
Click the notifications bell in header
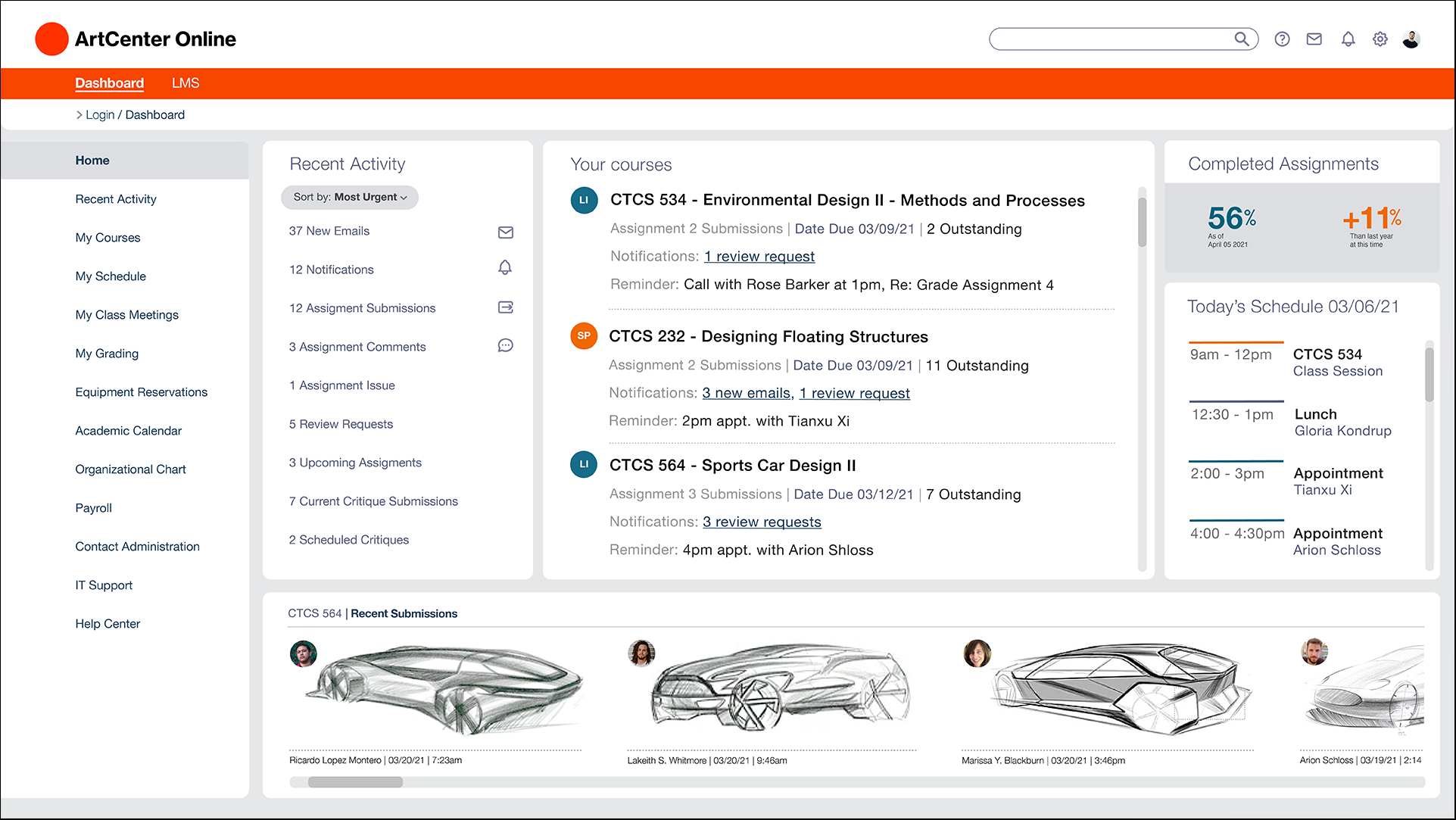point(1348,39)
